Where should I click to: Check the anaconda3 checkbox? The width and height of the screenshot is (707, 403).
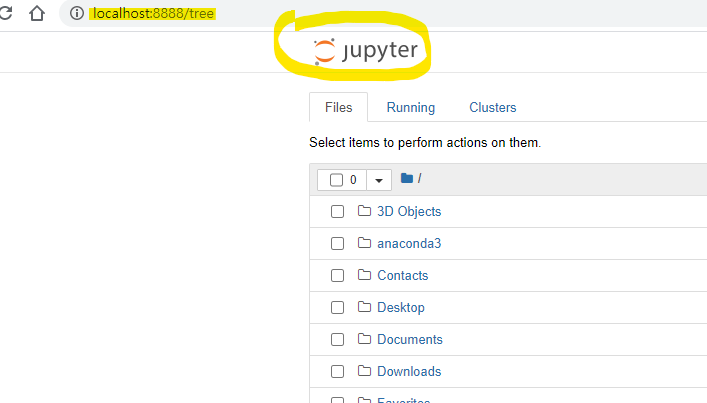pos(337,243)
